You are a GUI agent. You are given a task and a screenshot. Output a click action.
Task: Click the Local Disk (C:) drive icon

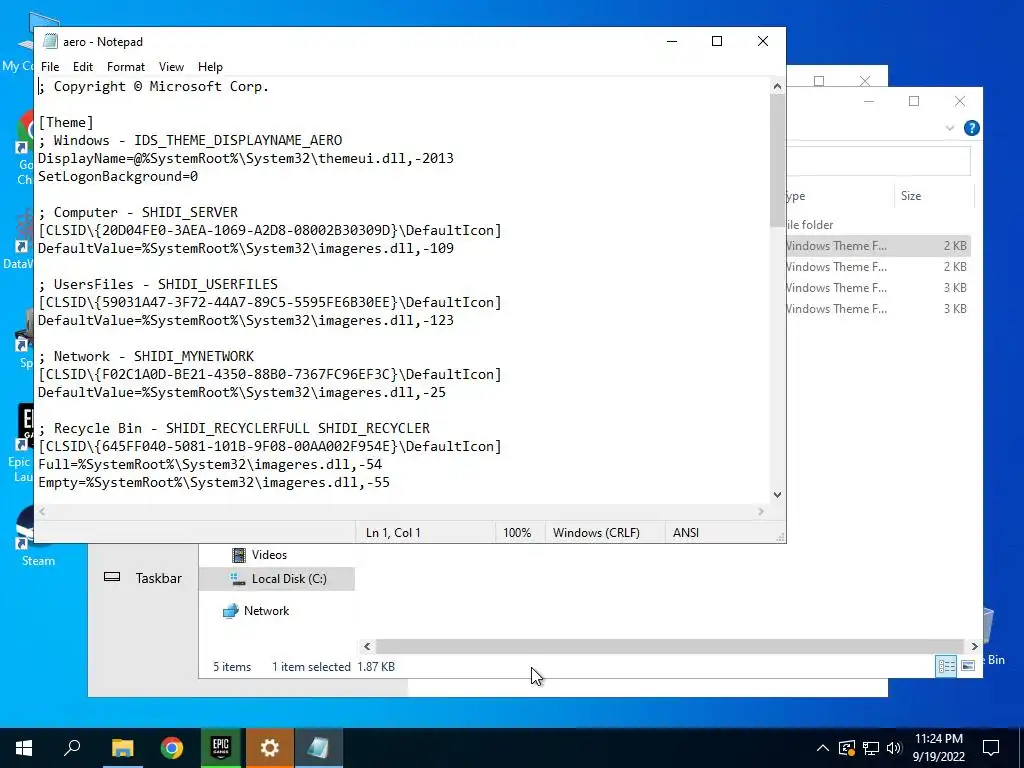click(238, 579)
